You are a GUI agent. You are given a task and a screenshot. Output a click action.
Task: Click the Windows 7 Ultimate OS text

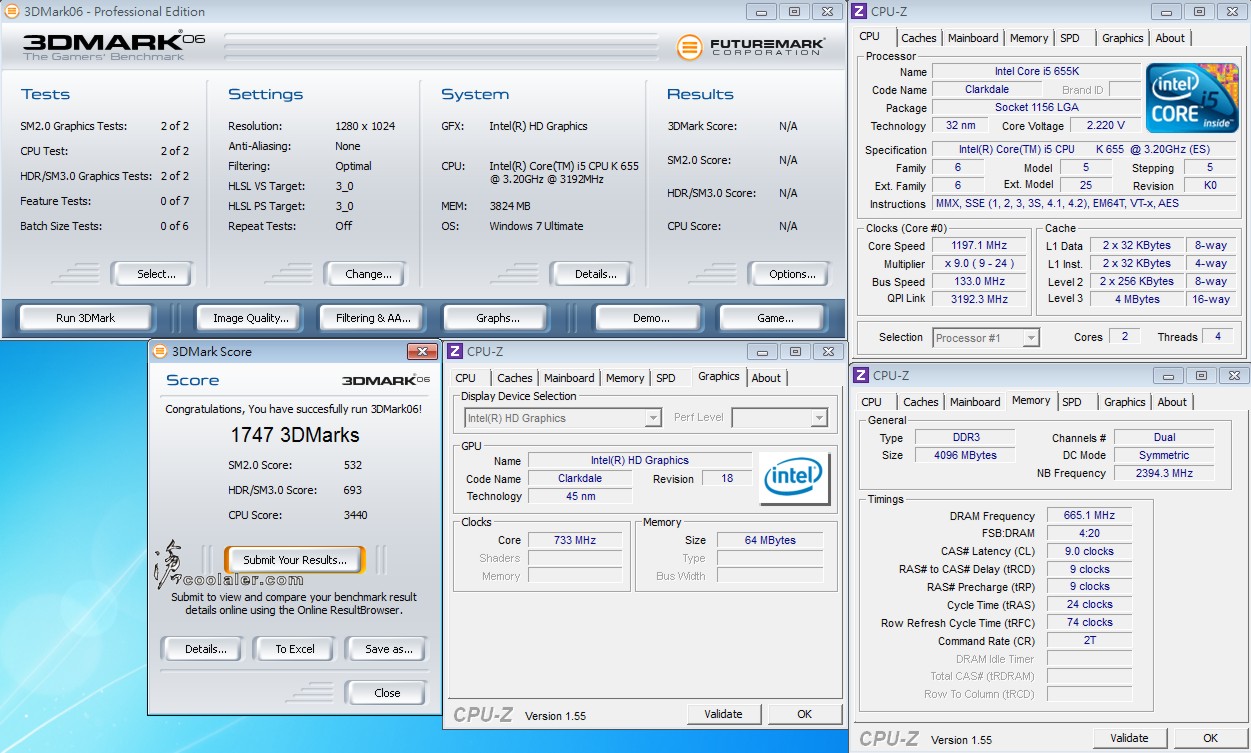coord(536,226)
